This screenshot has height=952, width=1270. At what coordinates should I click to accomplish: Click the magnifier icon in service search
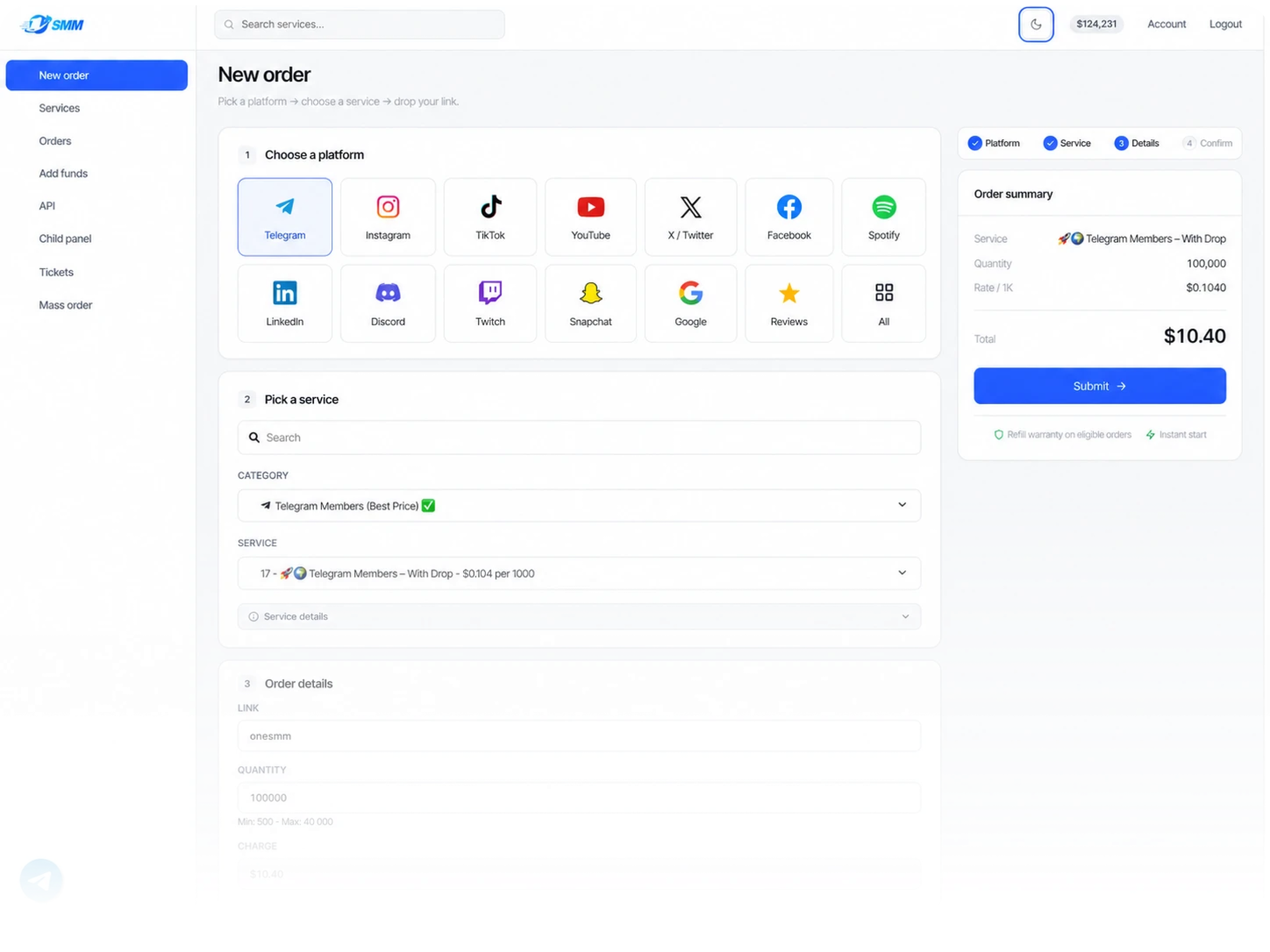click(x=254, y=437)
